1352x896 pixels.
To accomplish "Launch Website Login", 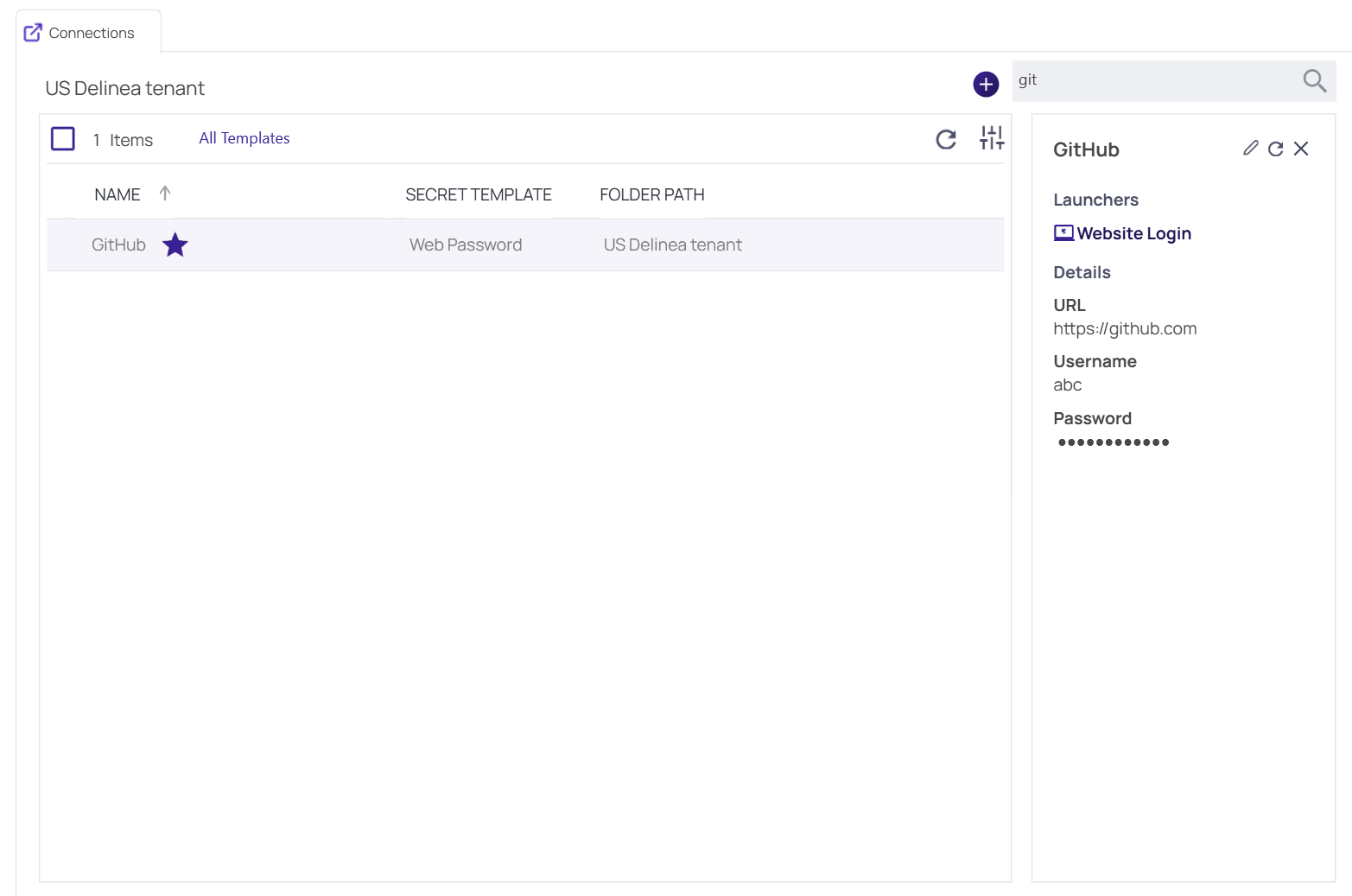I will pos(1133,233).
